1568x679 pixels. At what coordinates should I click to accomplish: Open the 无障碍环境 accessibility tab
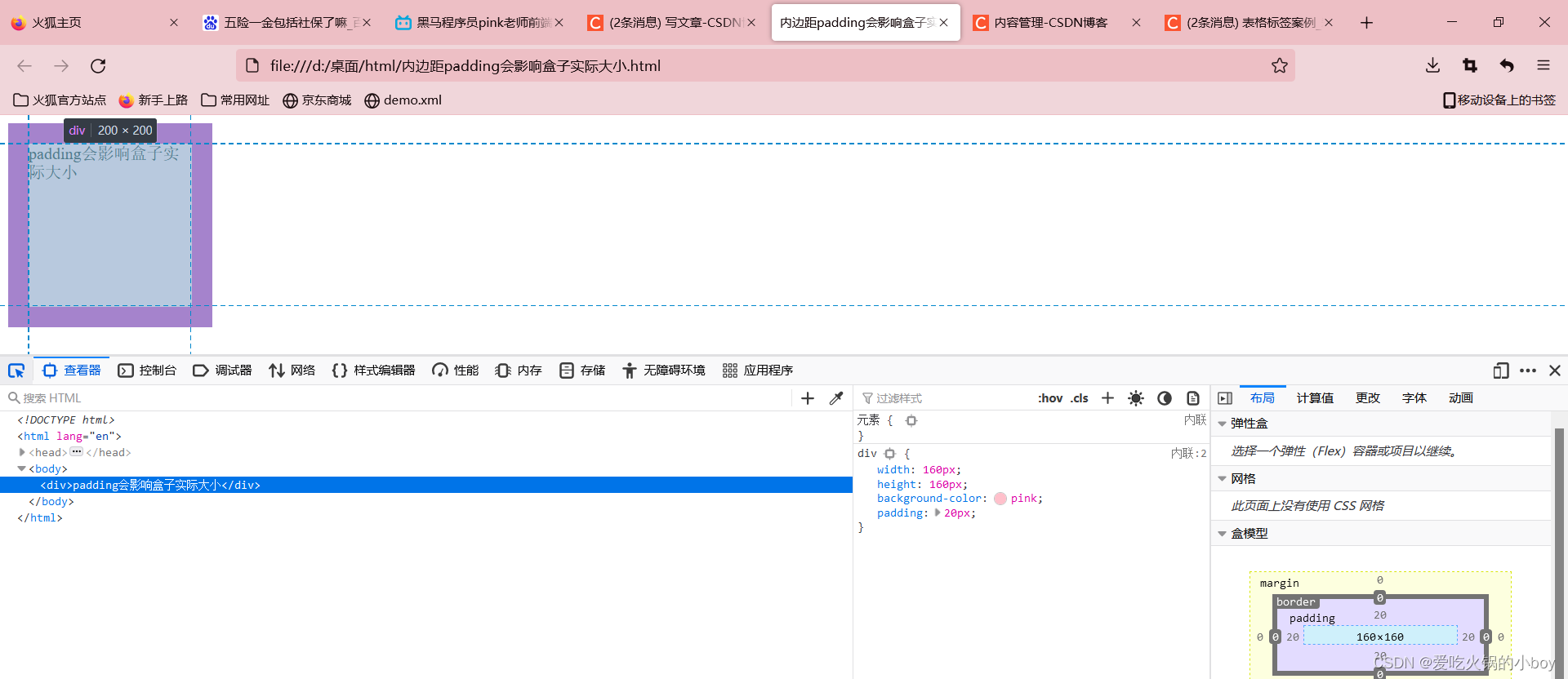click(x=663, y=371)
